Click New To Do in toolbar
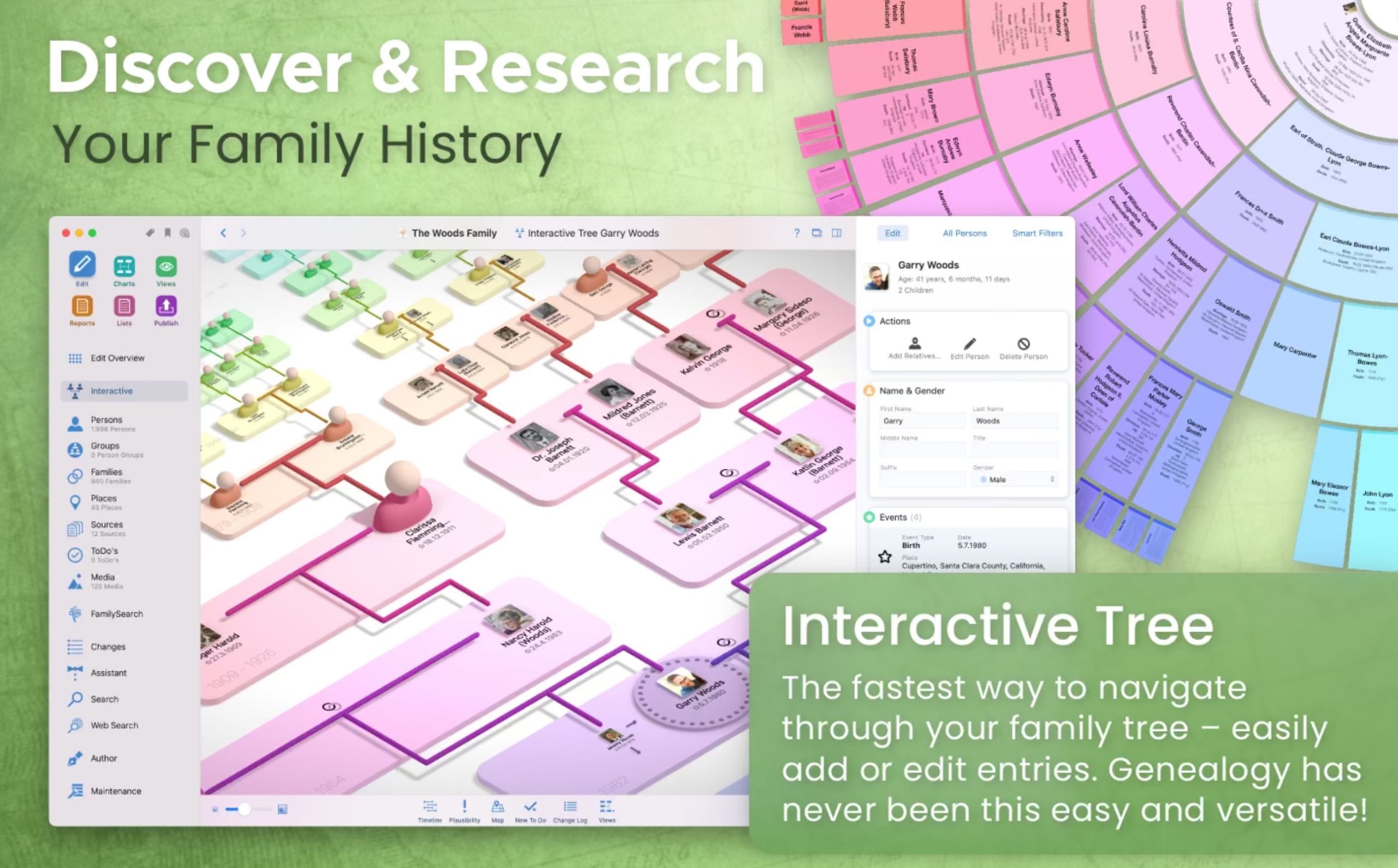1398x868 pixels. 530,811
